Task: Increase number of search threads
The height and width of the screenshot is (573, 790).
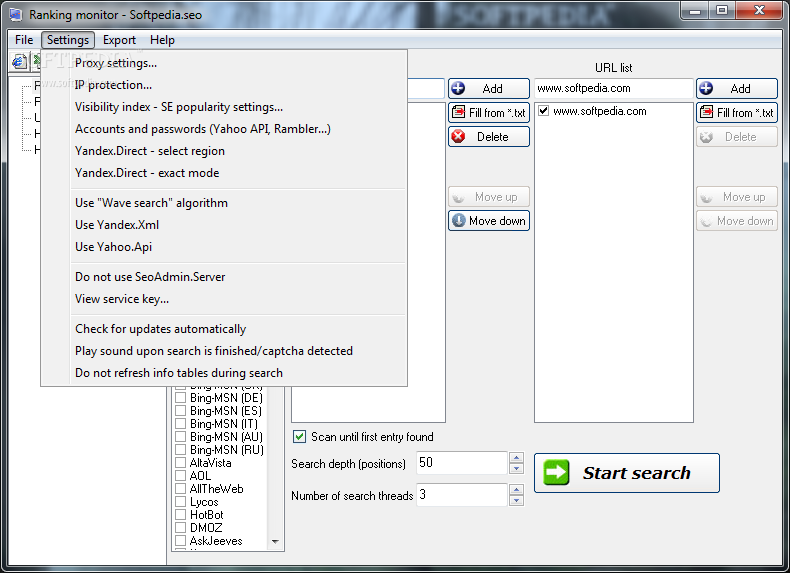Action: 516,489
